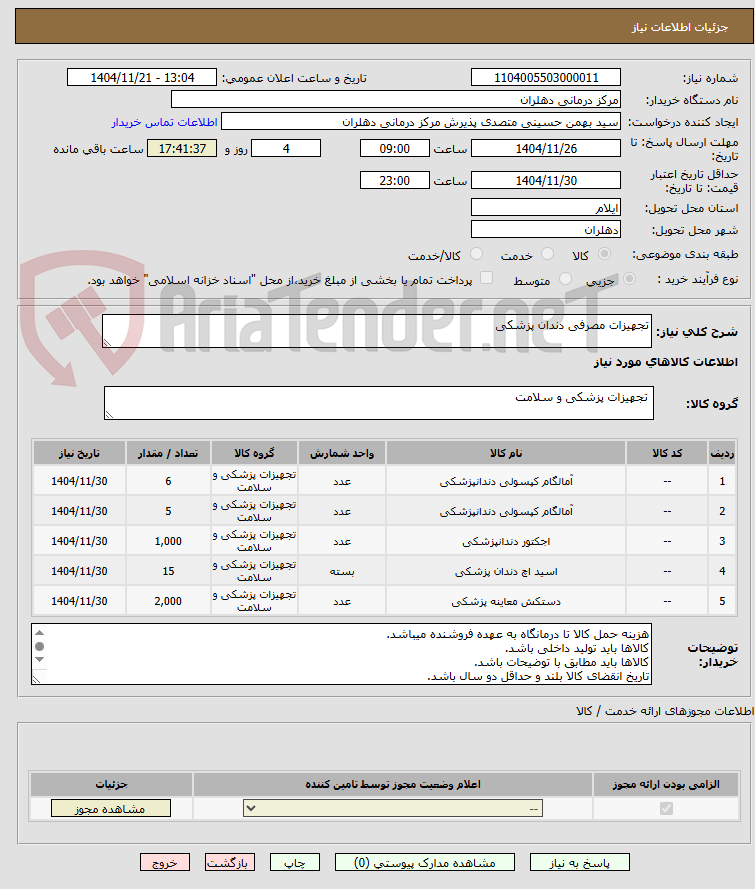Viewport: 755px width, 889px height.
Task: Click خروج exit button
Action: click(x=165, y=863)
